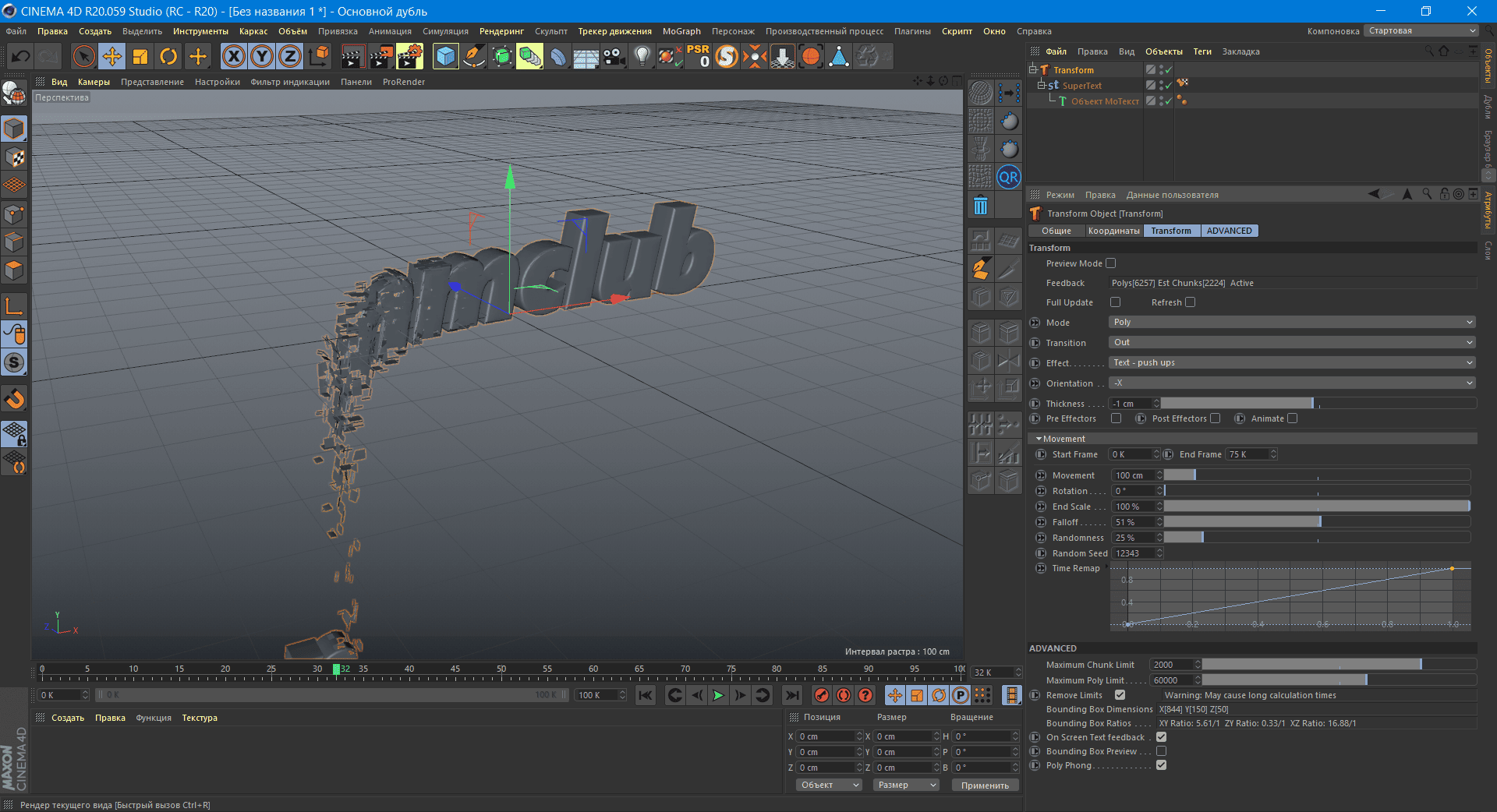Click the blue trash can icon
This screenshot has width=1497, height=812.
[981, 206]
